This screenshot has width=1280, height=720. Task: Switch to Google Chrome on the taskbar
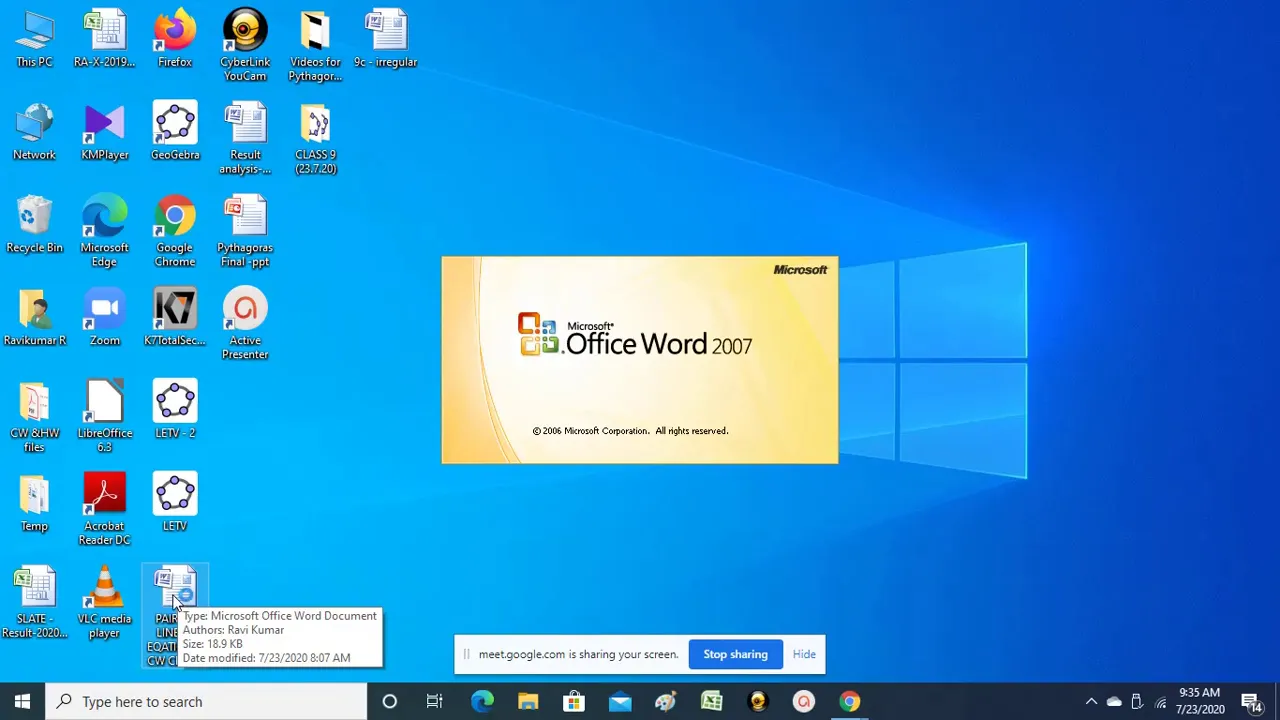850,701
